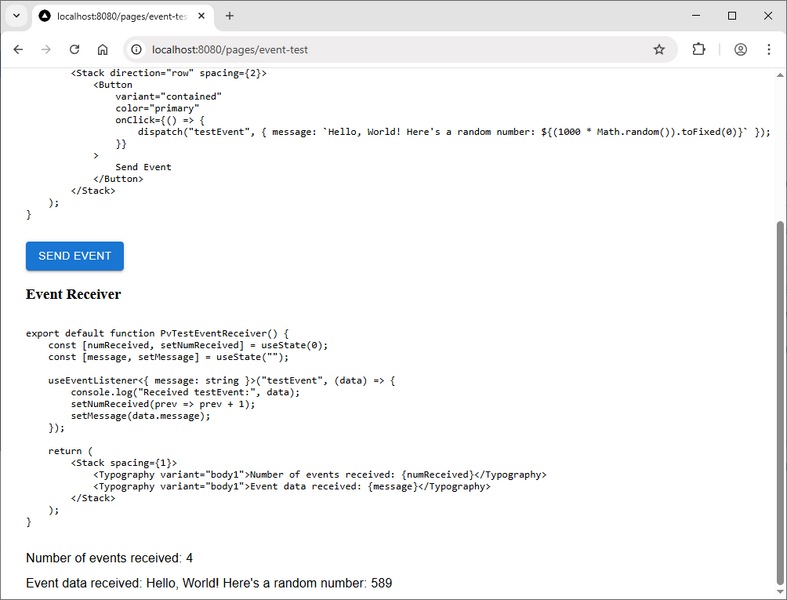The width and height of the screenshot is (787, 600).
Task: Click the Event Receiver heading
Action: (73, 294)
